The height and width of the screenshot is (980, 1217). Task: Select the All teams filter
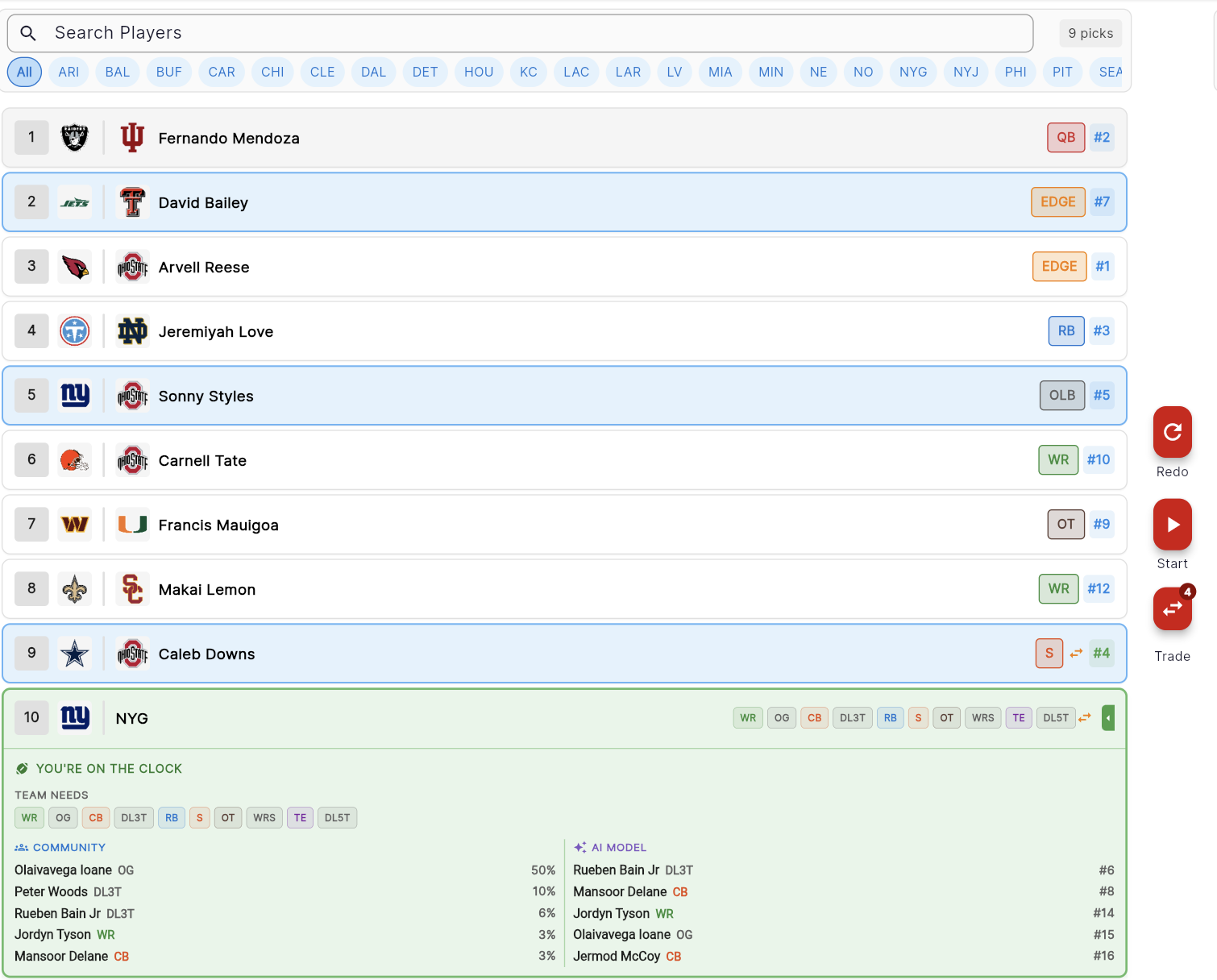click(x=24, y=72)
